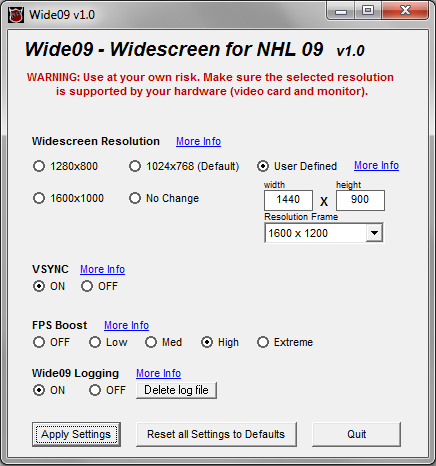This screenshot has height=466, width=436.
Task: Maximize the Wide09 window
Action: pyautogui.click(x=368, y=11)
